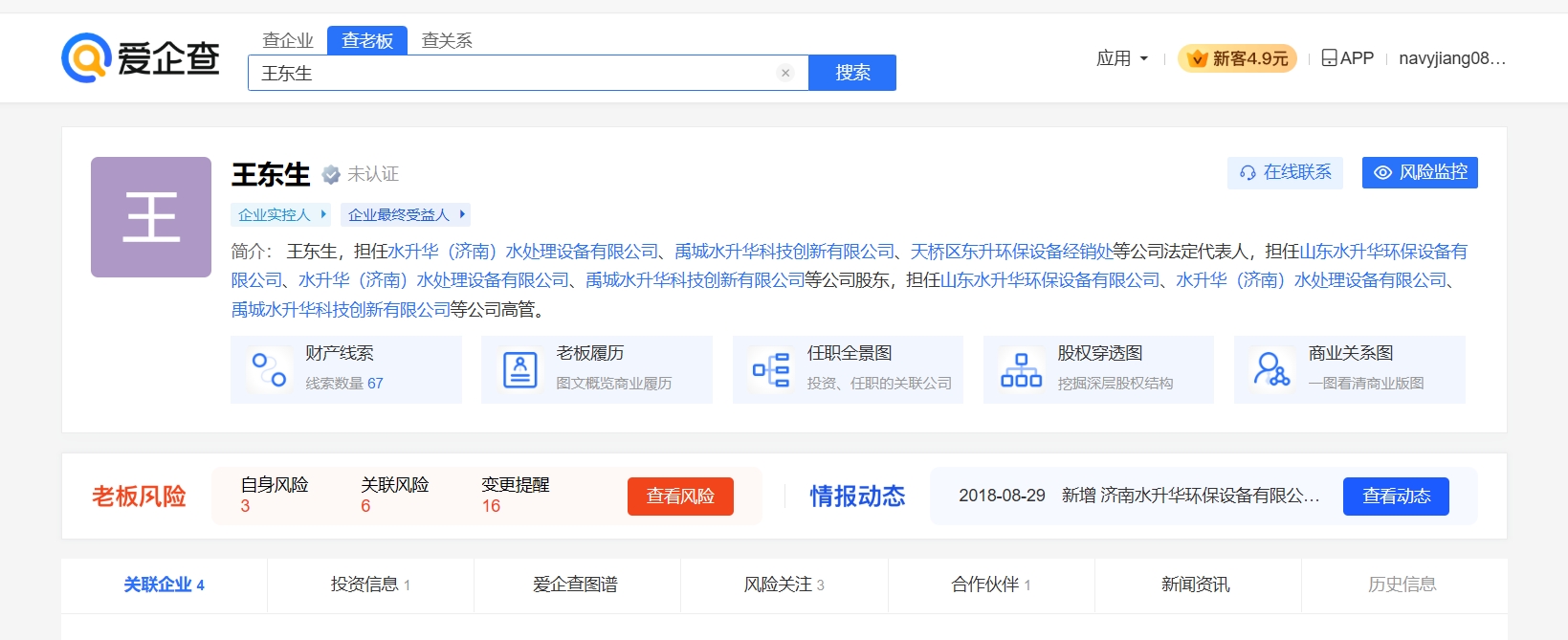
Task: Click the red 查看风险 button
Action: pos(680,497)
